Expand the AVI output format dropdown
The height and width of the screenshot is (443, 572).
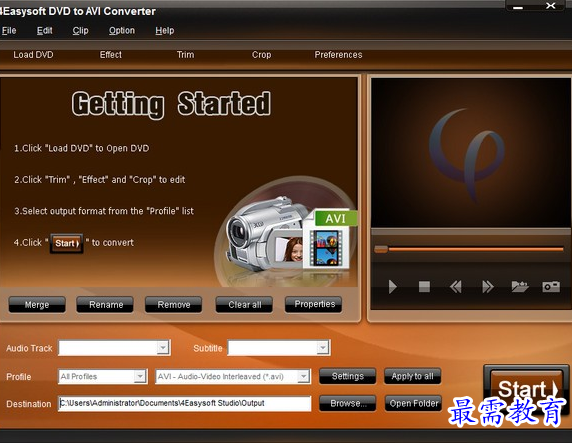pos(303,376)
